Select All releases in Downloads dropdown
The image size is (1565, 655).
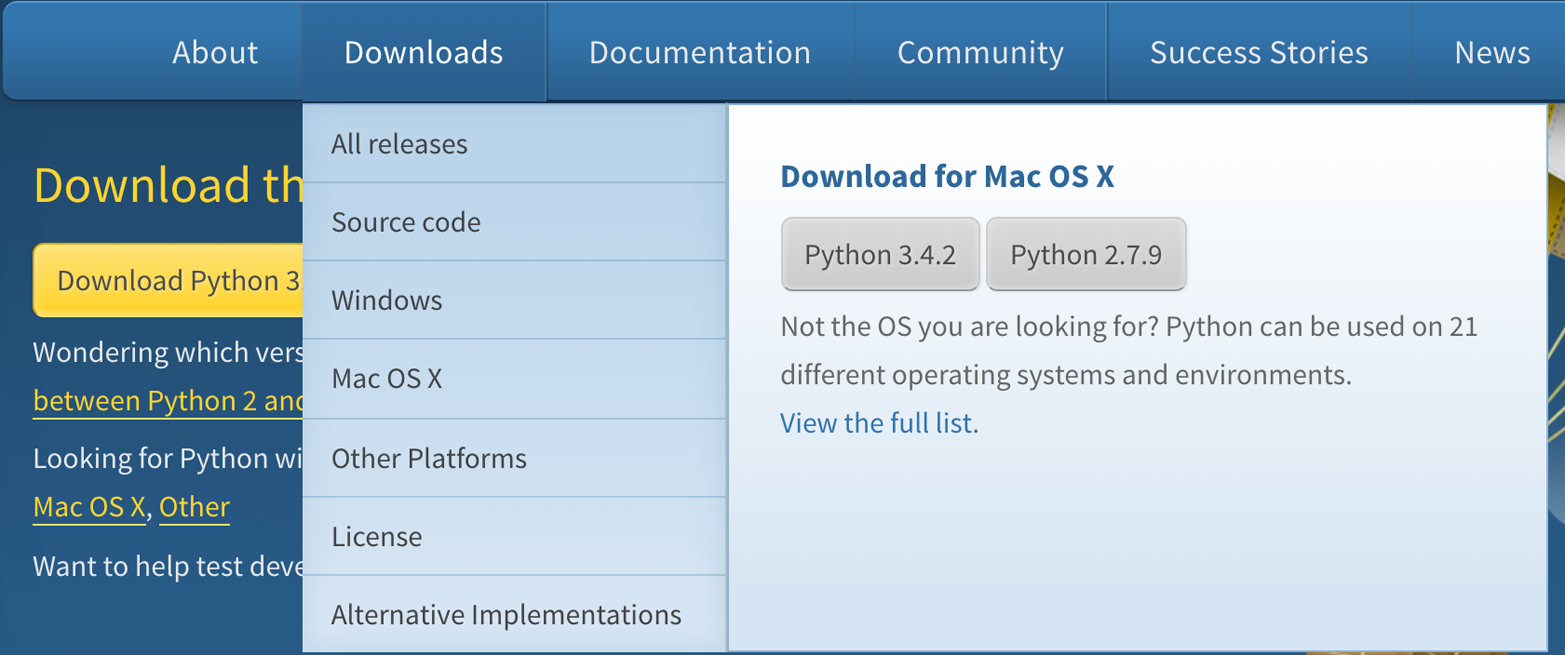514,144
